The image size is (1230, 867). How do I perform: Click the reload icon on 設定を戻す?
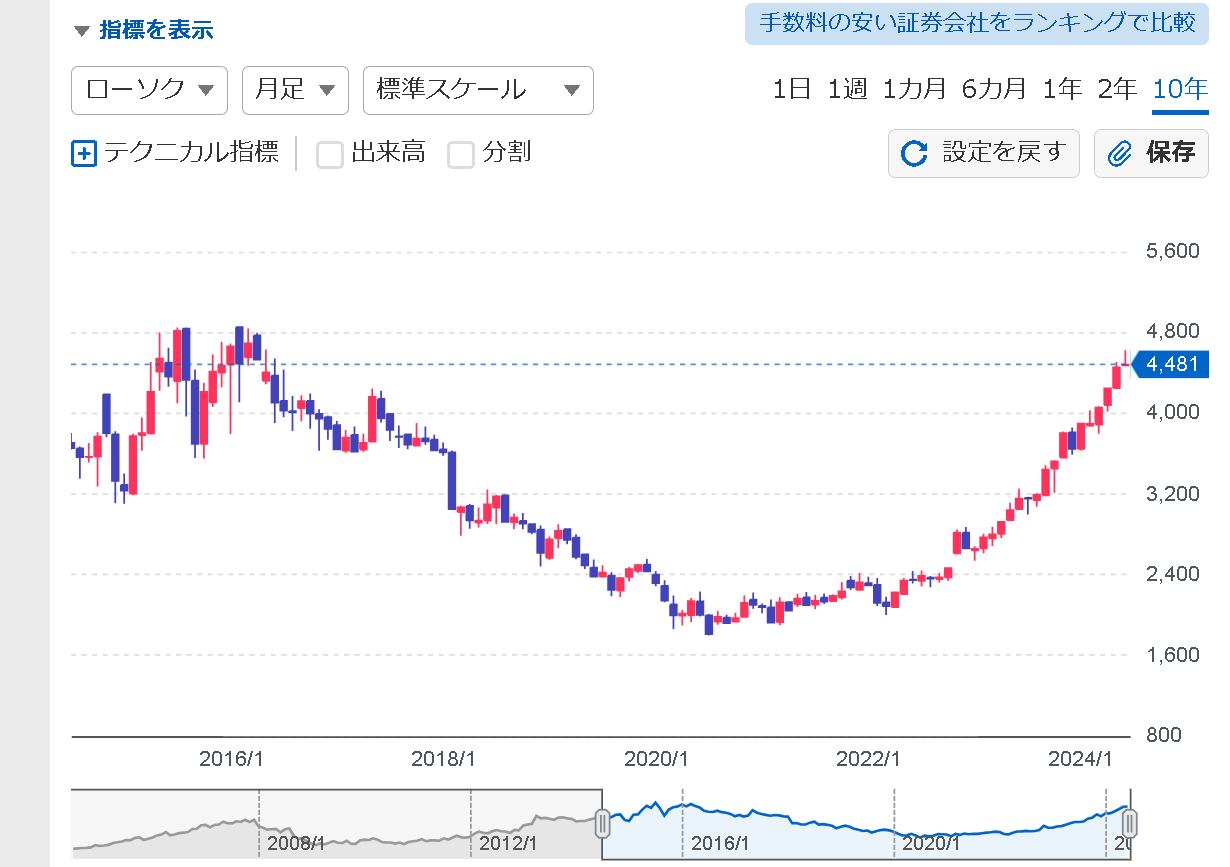coord(914,154)
